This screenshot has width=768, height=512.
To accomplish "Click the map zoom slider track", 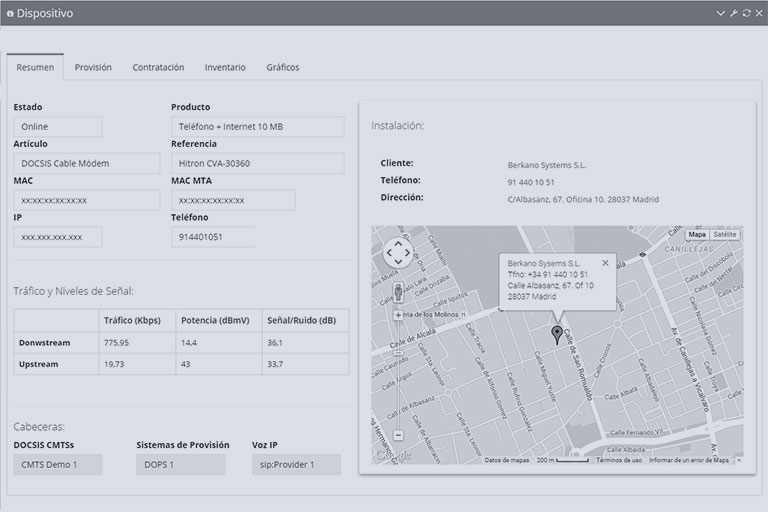I will [398, 375].
